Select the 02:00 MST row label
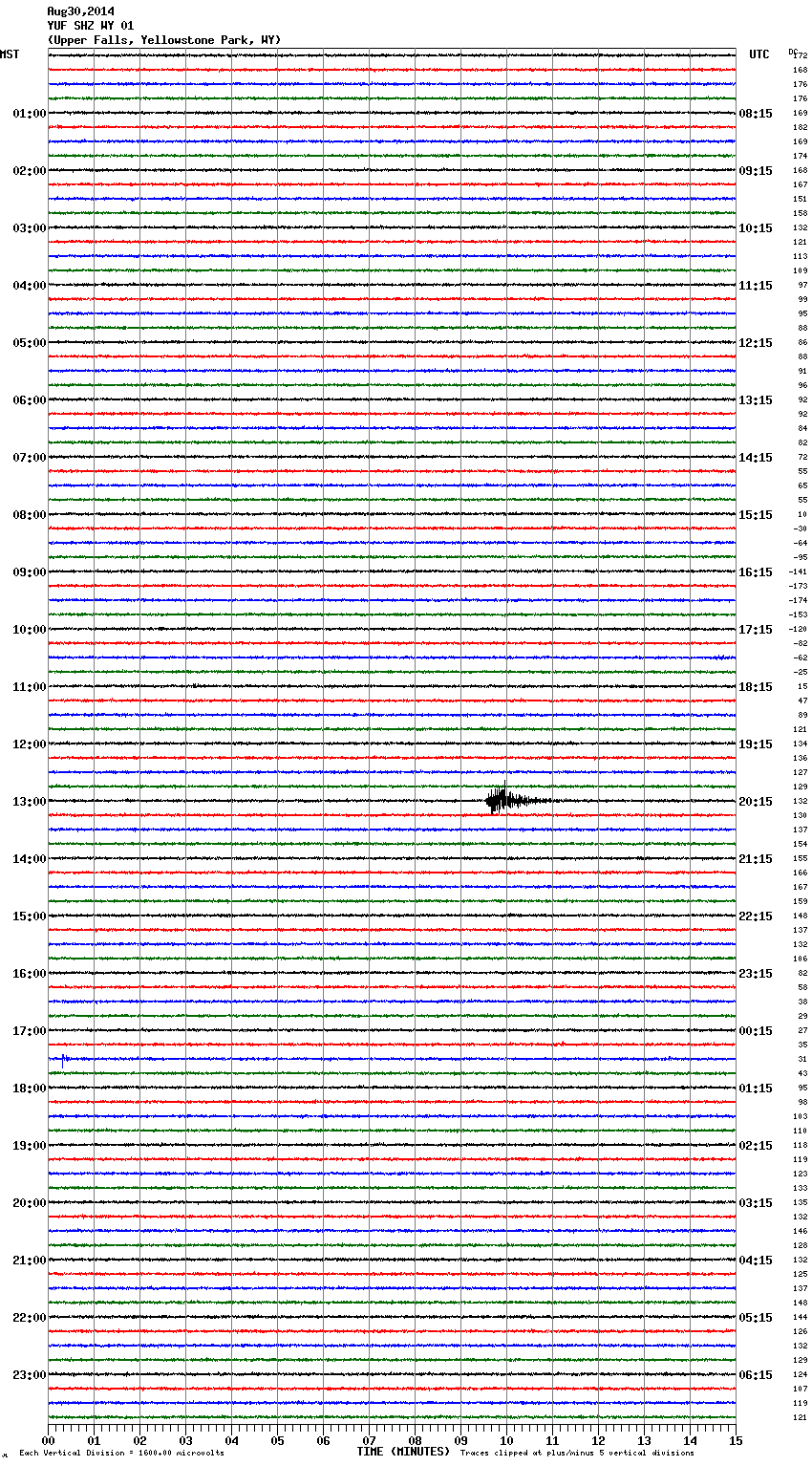This screenshot has width=812, height=1466. tap(30, 171)
